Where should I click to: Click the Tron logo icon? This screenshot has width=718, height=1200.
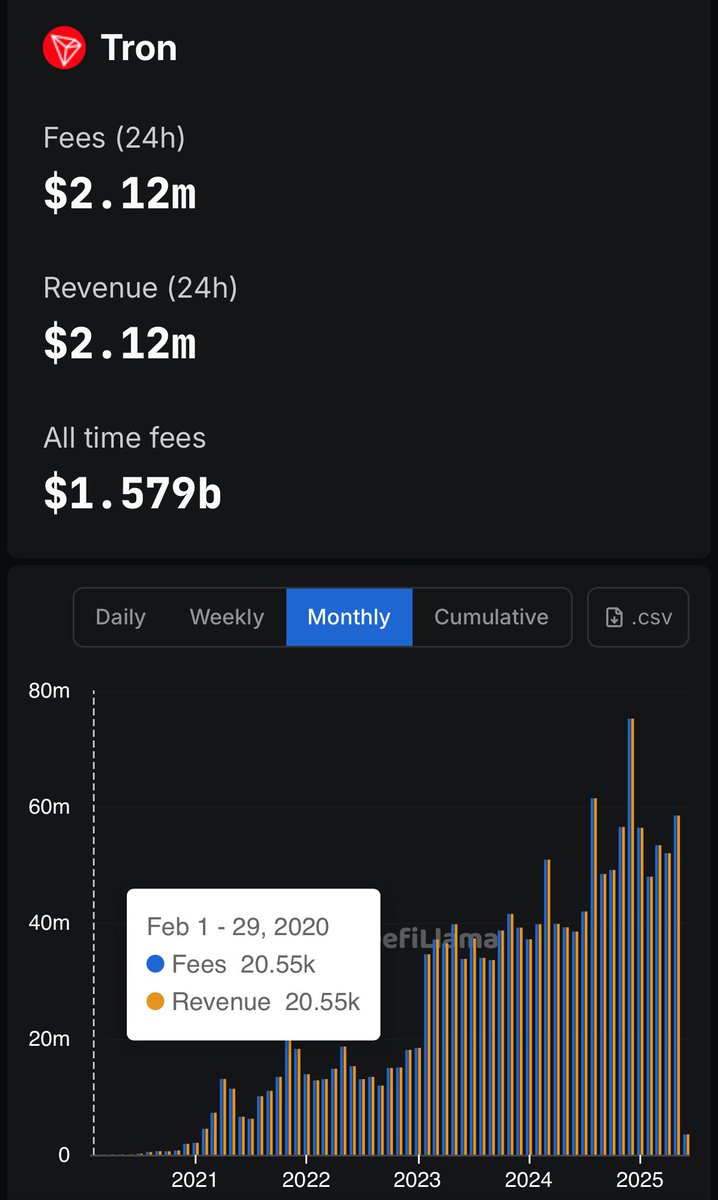click(x=64, y=48)
